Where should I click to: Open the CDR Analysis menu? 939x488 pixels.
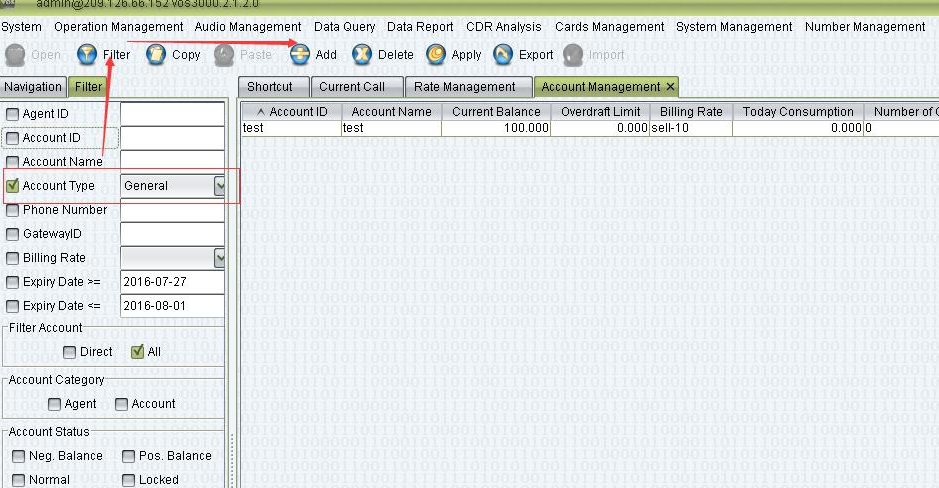coord(504,27)
